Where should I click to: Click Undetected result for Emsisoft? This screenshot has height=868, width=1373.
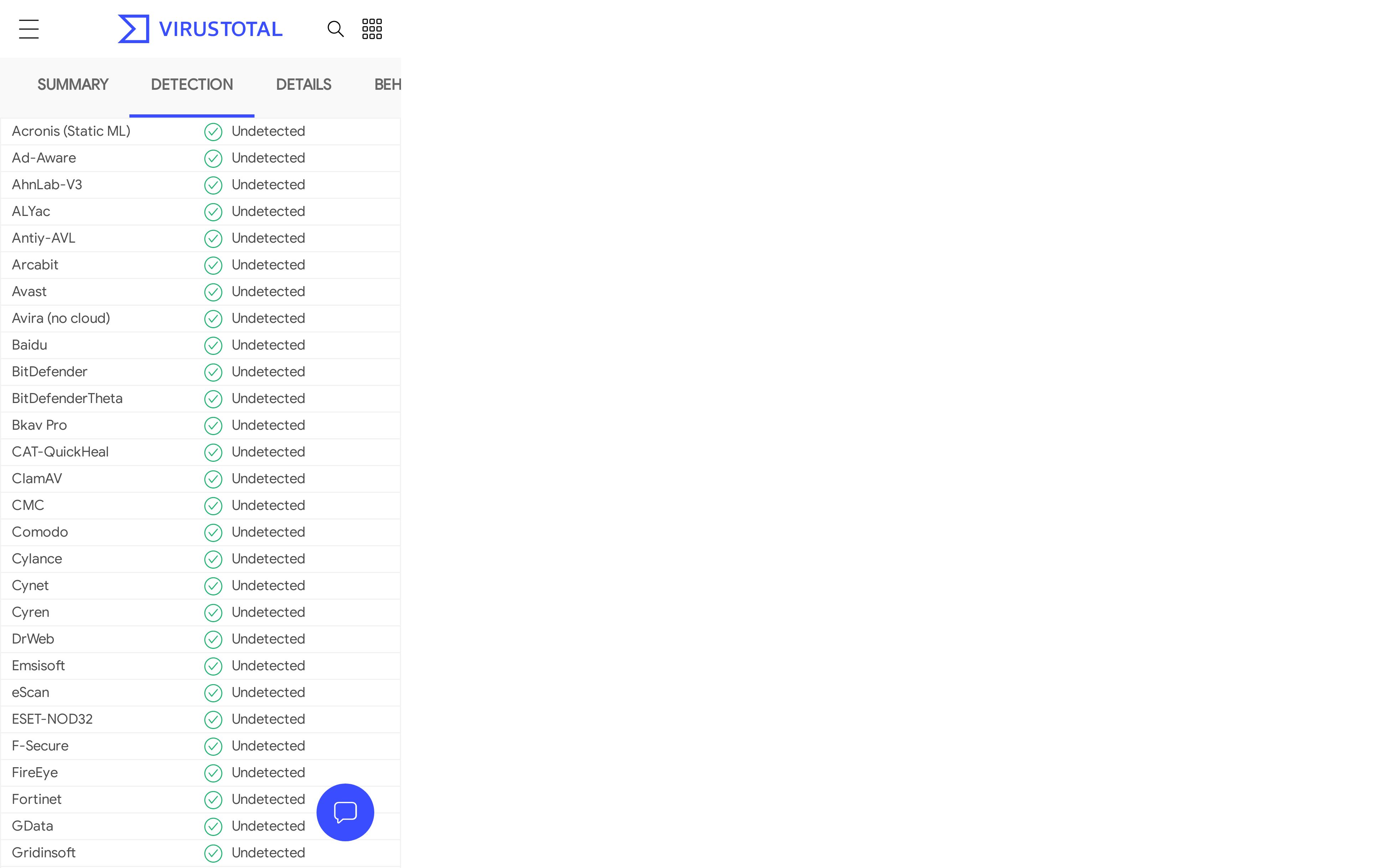tap(268, 665)
